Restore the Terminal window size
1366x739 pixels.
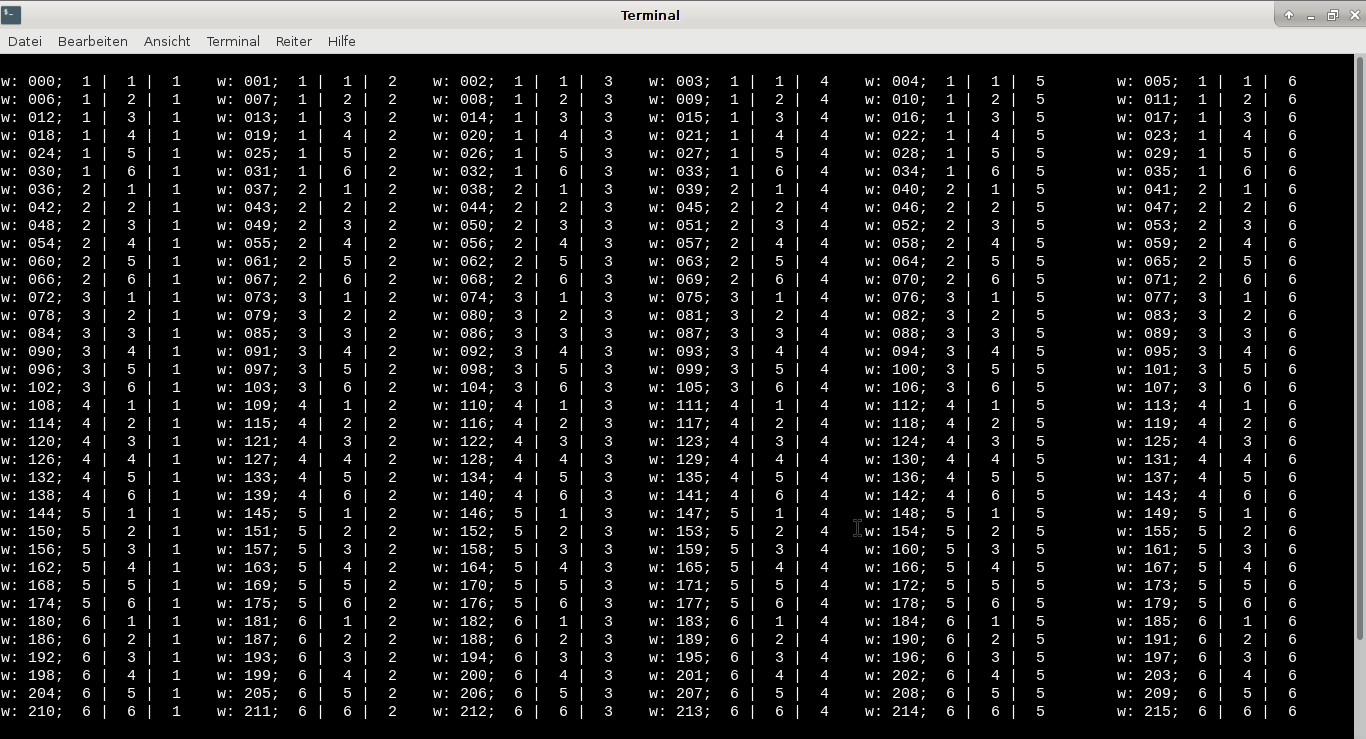1332,15
